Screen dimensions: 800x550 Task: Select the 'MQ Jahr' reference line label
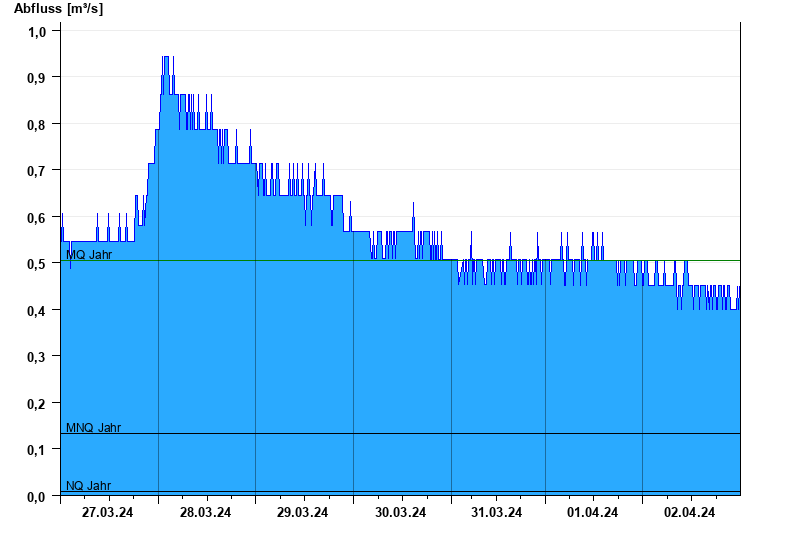89,254
